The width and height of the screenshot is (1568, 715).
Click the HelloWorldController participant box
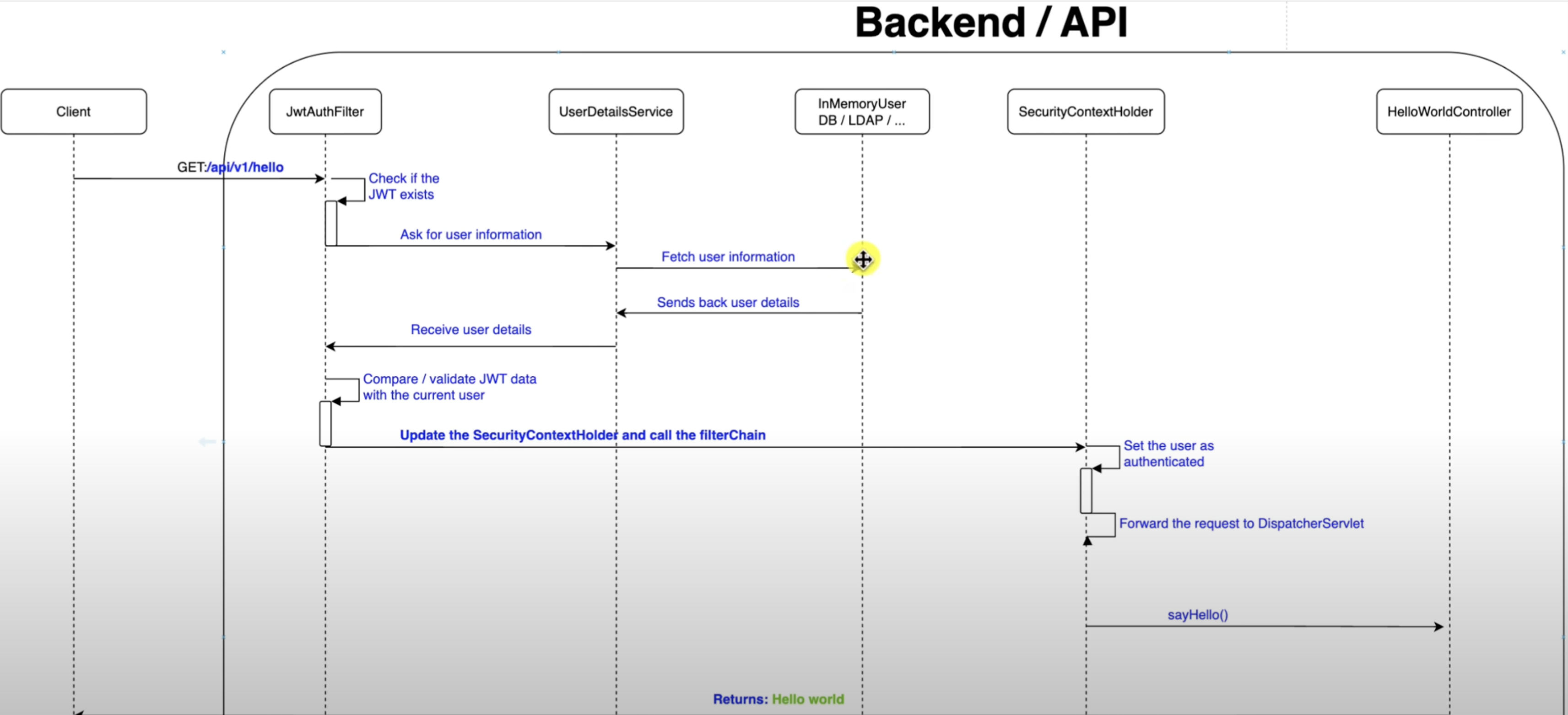tap(1449, 111)
